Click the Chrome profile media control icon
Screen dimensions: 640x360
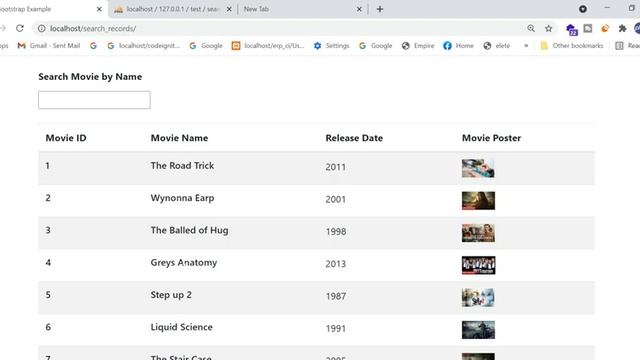point(582,9)
